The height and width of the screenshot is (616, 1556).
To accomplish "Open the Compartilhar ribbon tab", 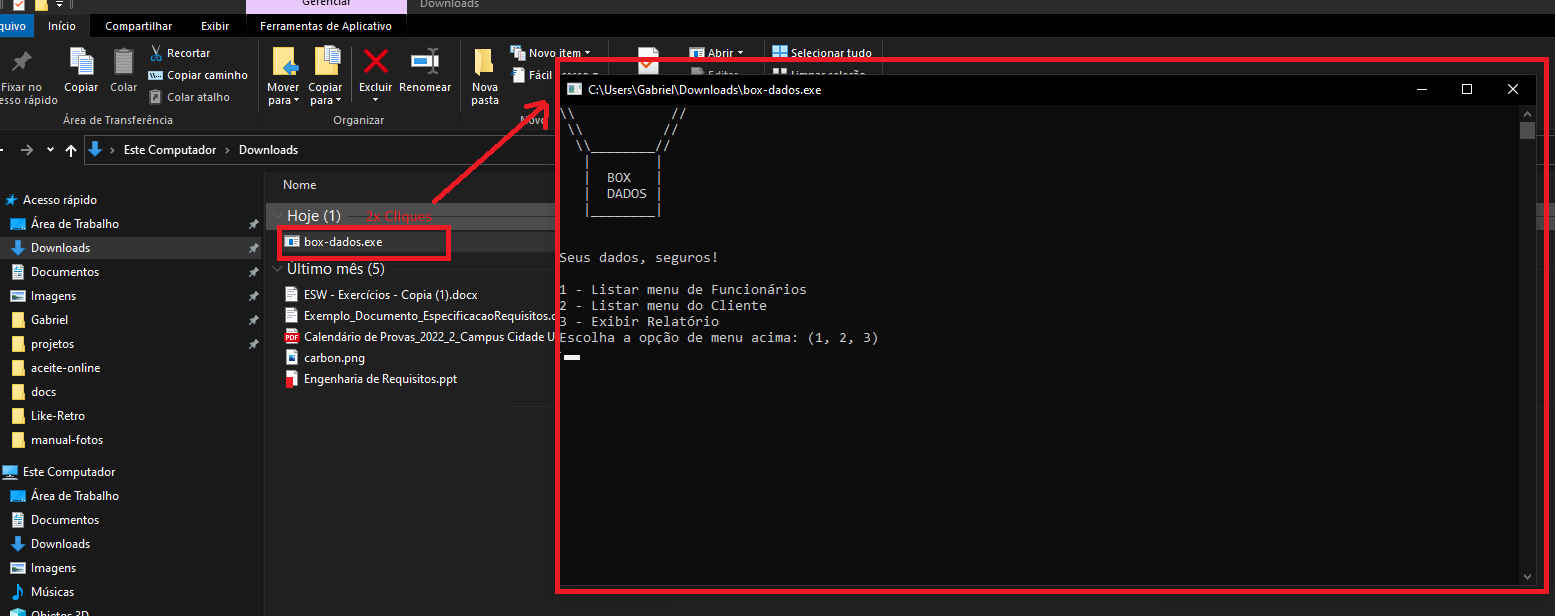I will (x=139, y=26).
